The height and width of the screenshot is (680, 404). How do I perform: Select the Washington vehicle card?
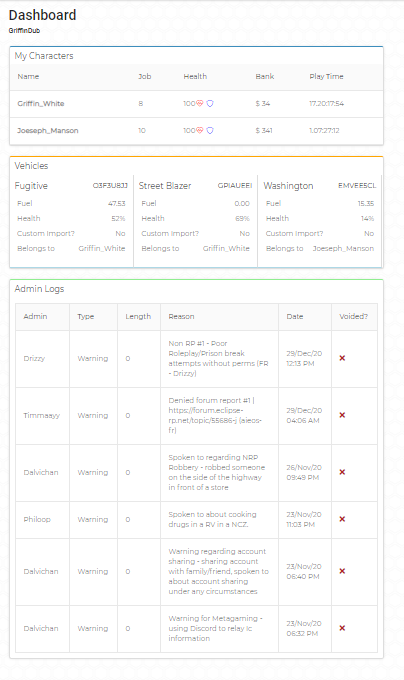tap(320, 221)
